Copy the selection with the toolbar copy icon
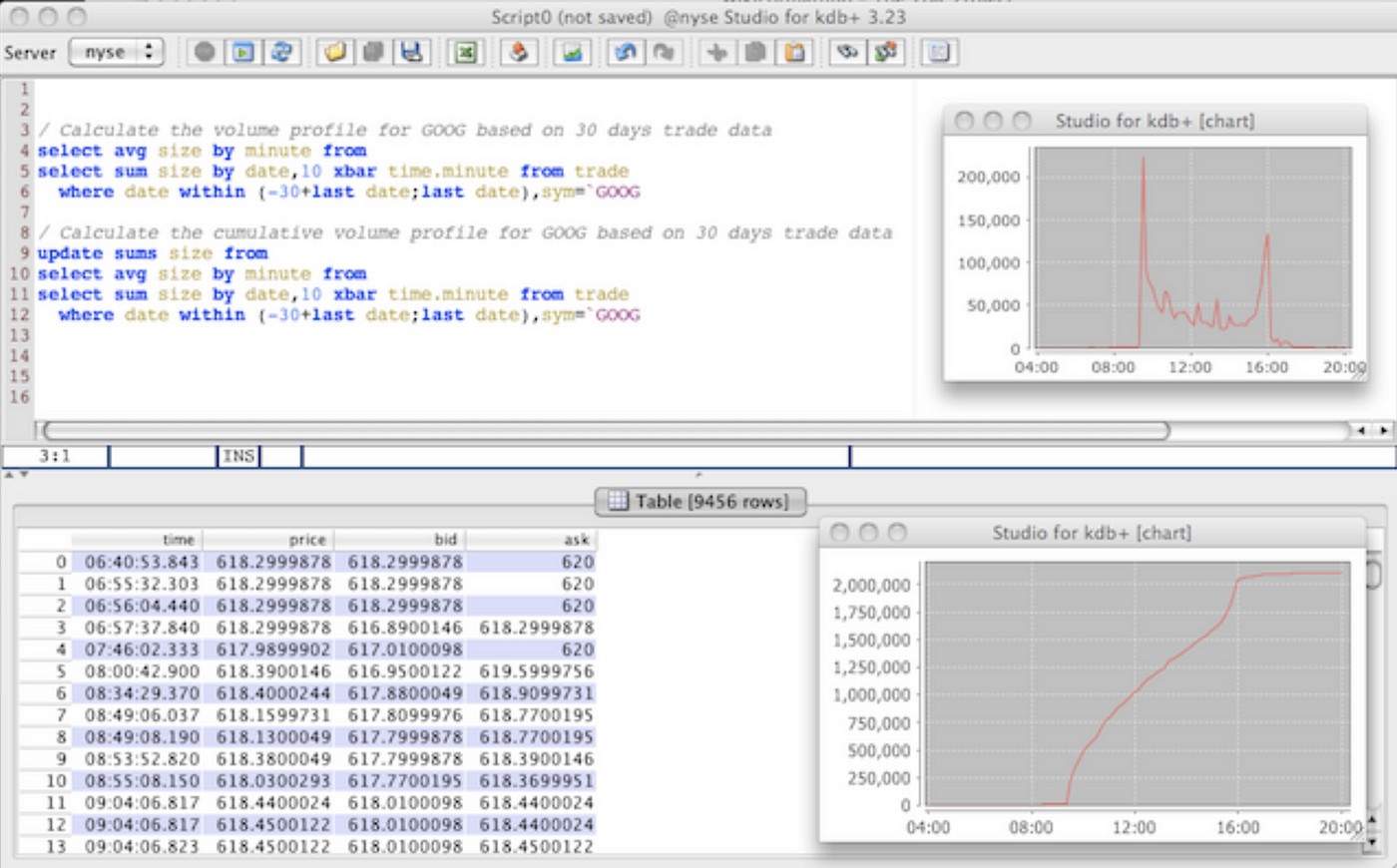 [x=755, y=52]
